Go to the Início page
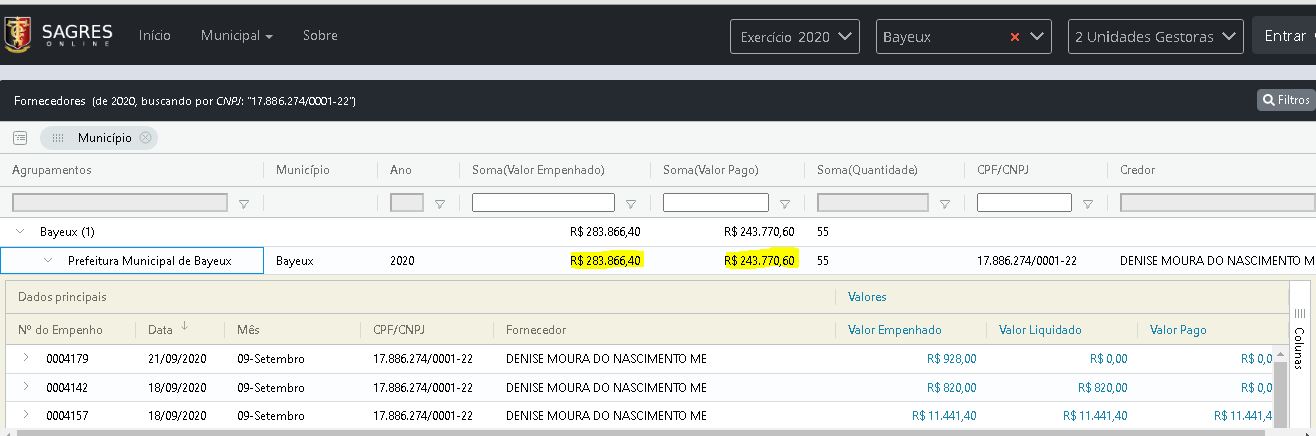1316x436 pixels. click(155, 36)
